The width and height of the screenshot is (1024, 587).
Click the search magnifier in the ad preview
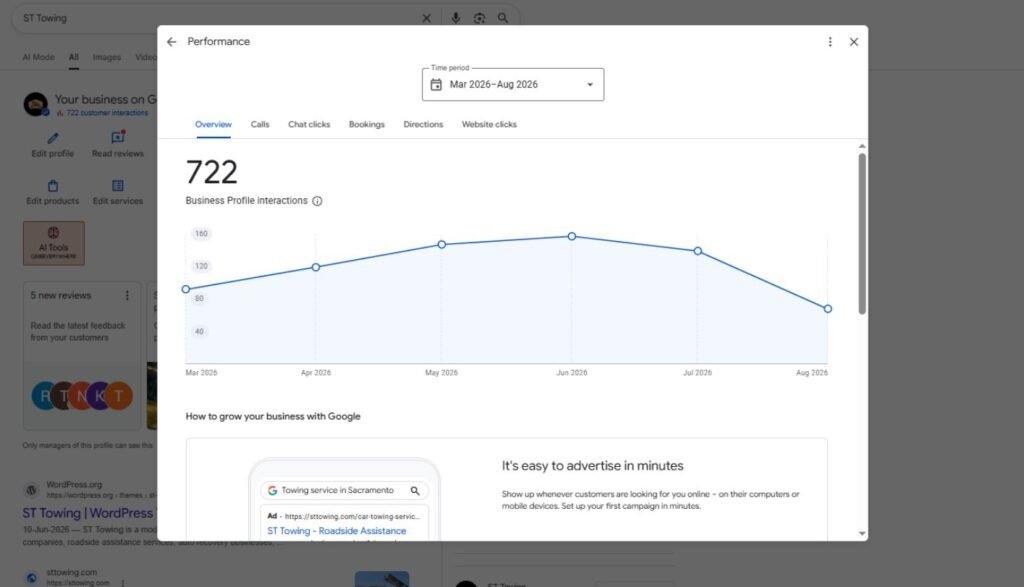[x=415, y=490]
